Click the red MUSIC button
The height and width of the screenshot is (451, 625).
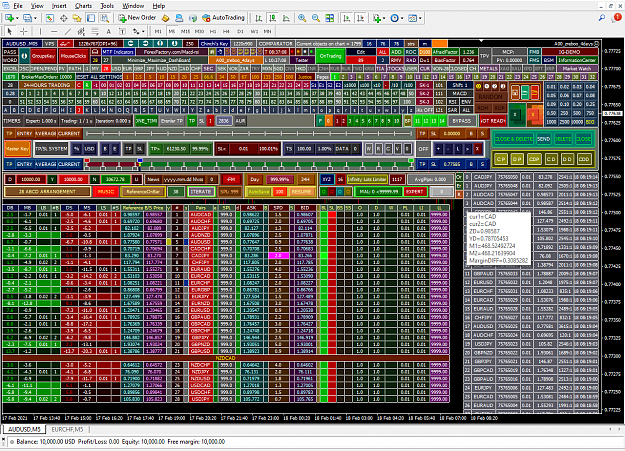tap(106, 192)
